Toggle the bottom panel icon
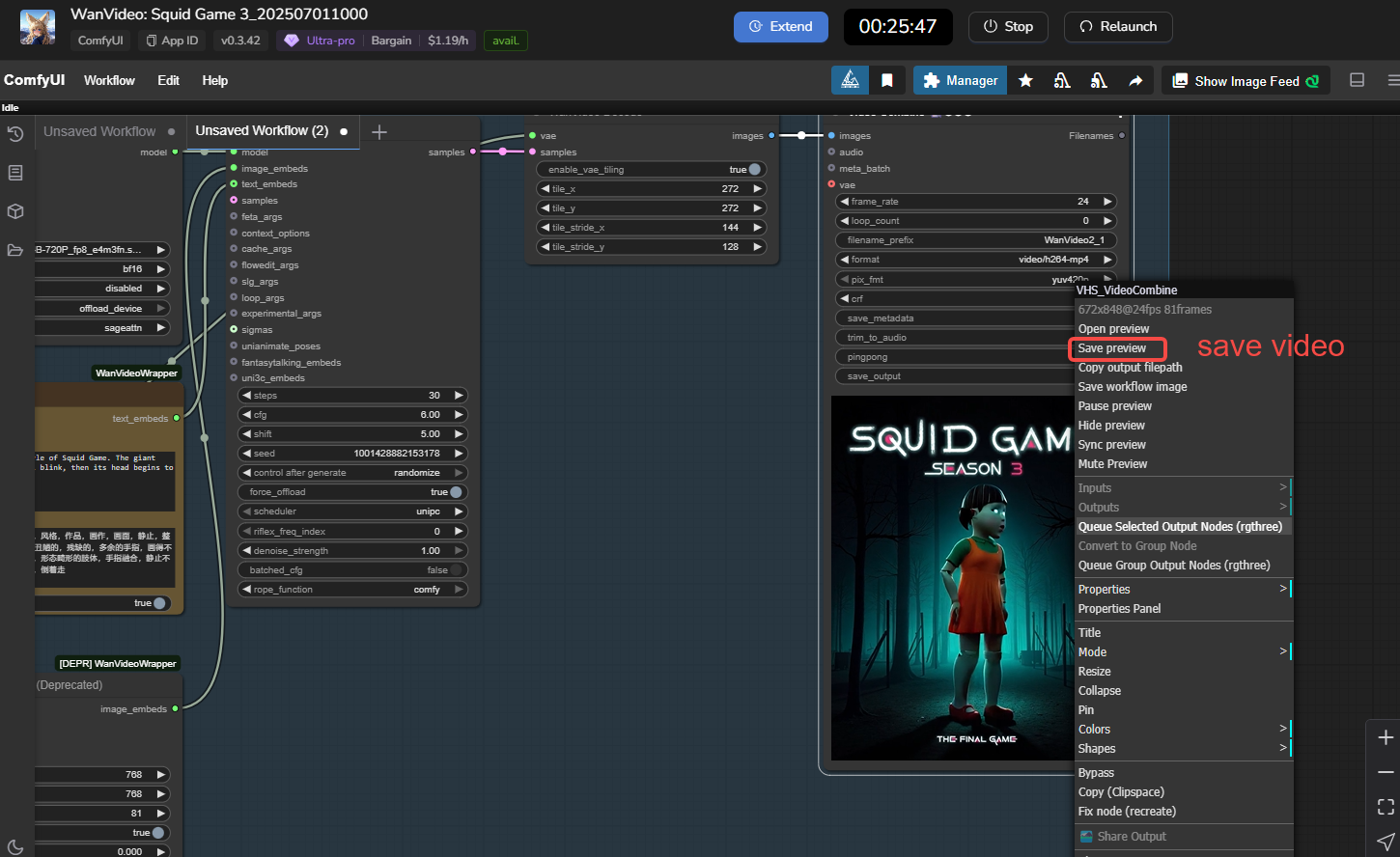 (1357, 80)
